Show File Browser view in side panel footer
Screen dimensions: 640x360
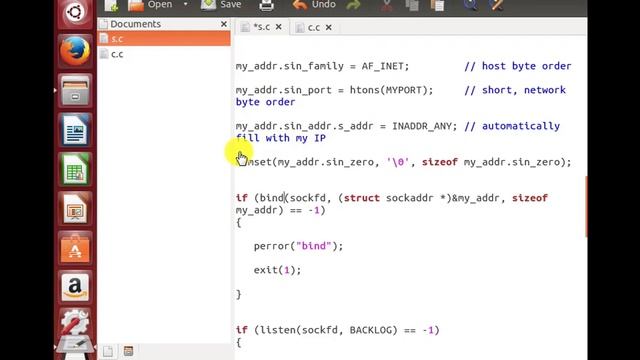tap(129, 351)
